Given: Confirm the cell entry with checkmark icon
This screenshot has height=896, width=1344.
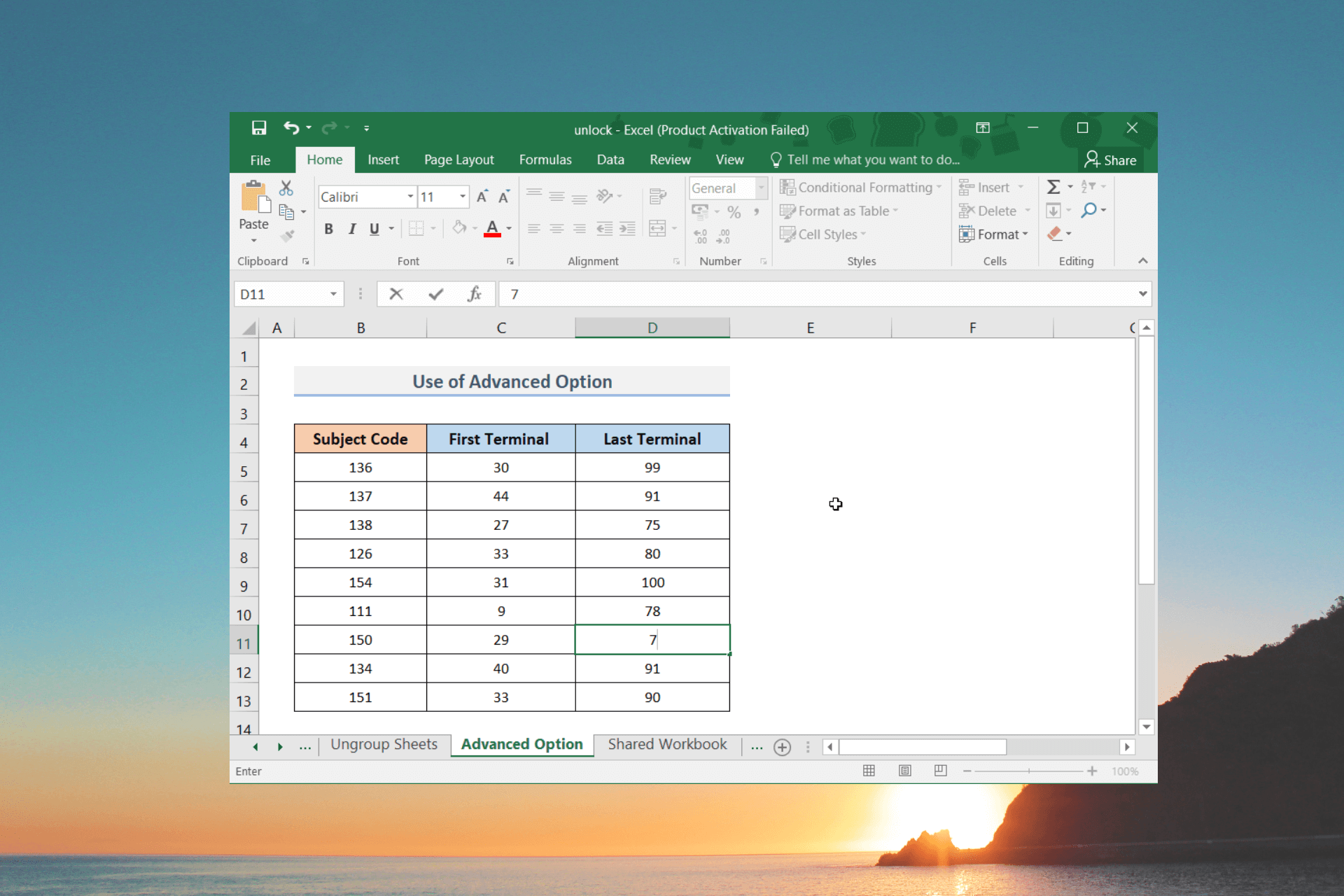Looking at the screenshot, I should coord(435,294).
